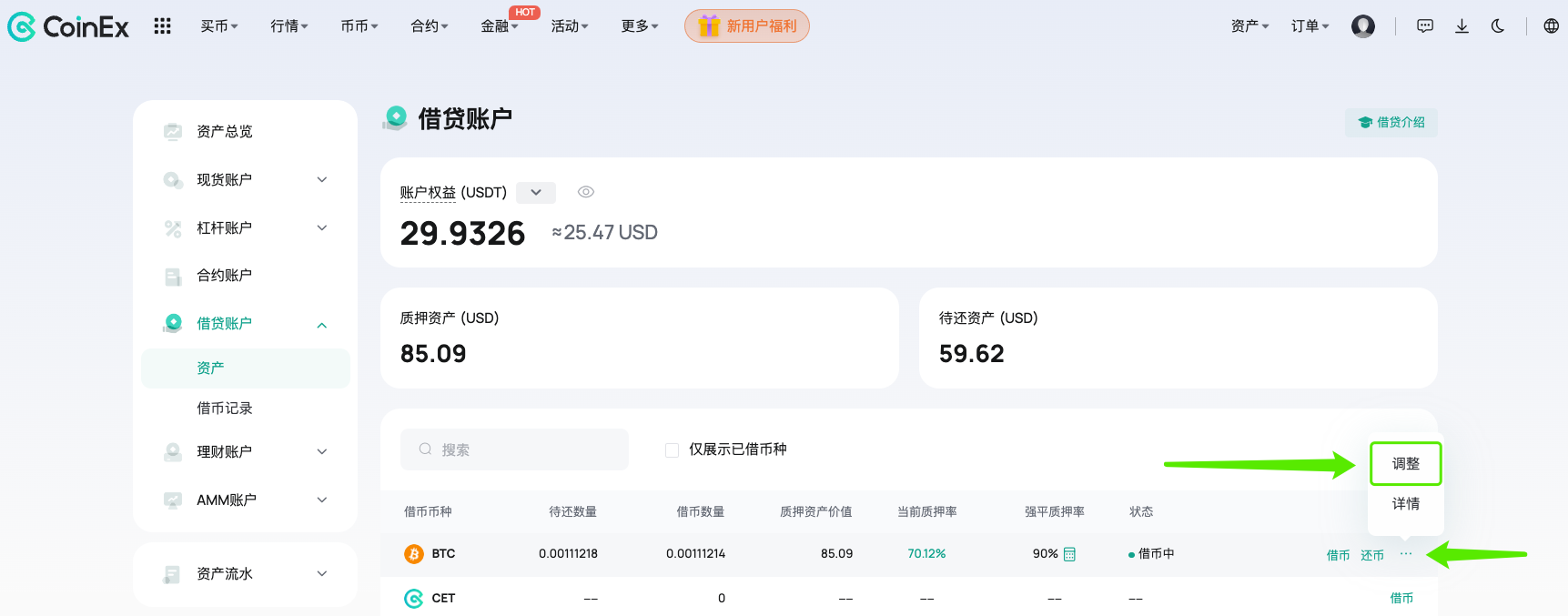The image size is (1568, 616).
Task: Open the 合约 menu
Action: coord(430,26)
